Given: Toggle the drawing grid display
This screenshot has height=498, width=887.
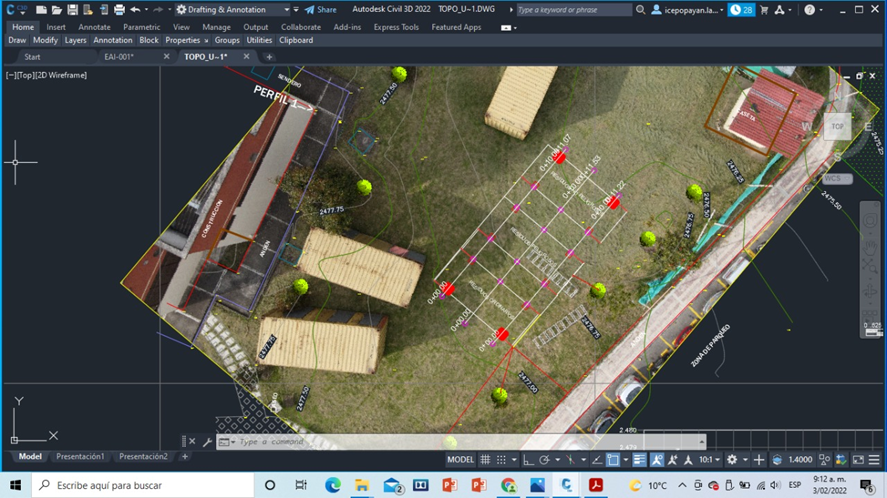Looking at the screenshot, I should (485, 460).
